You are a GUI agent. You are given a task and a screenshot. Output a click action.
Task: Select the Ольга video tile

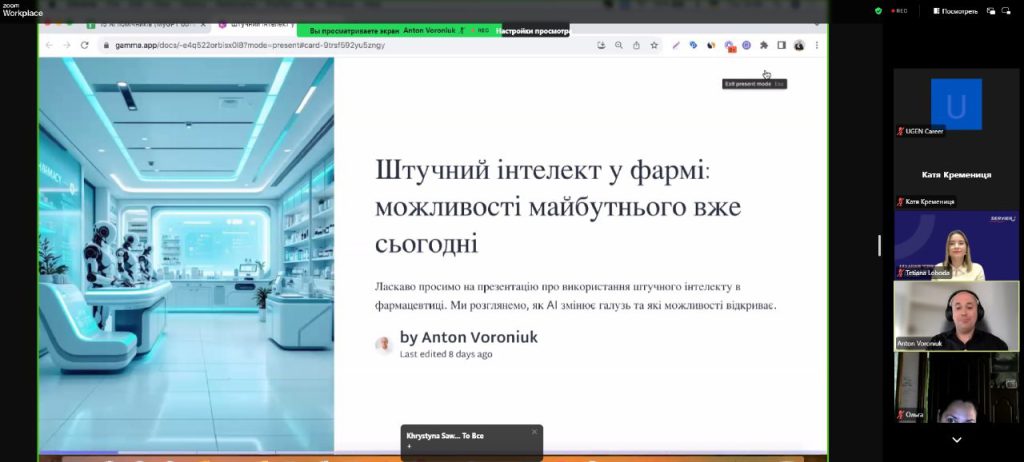point(956,388)
